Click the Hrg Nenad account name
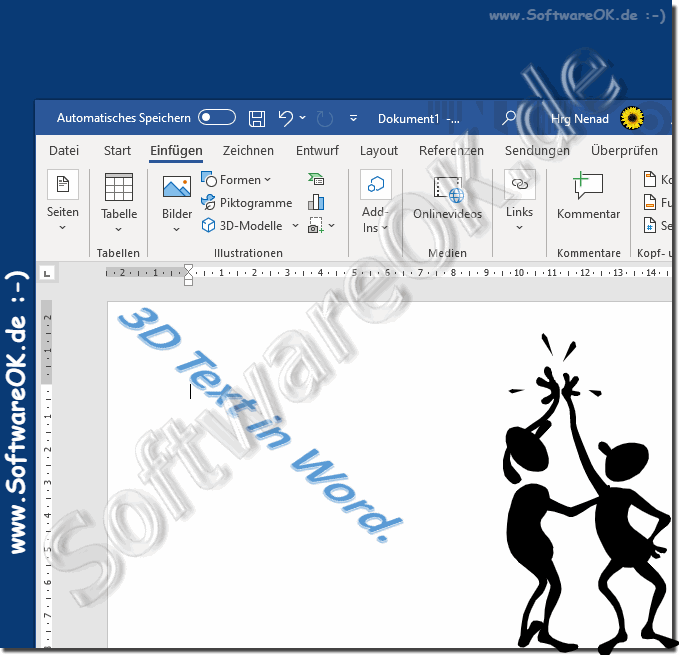Image resolution: width=679 pixels, height=655 pixels. click(579, 119)
